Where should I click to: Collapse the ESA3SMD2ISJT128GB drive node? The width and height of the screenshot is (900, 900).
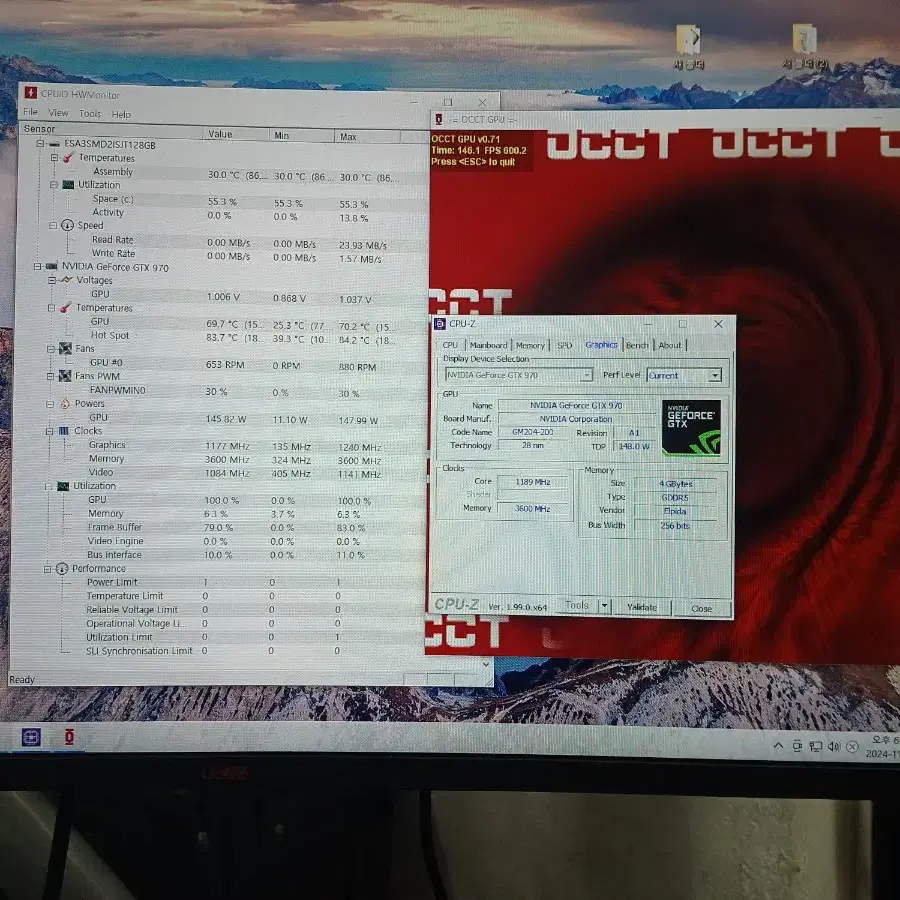coord(40,143)
